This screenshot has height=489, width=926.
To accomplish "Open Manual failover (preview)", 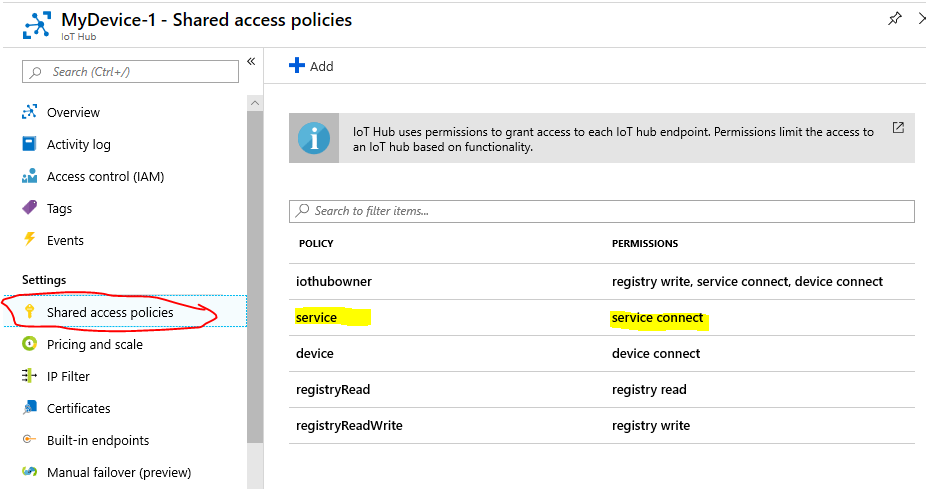I will (x=119, y=472).
